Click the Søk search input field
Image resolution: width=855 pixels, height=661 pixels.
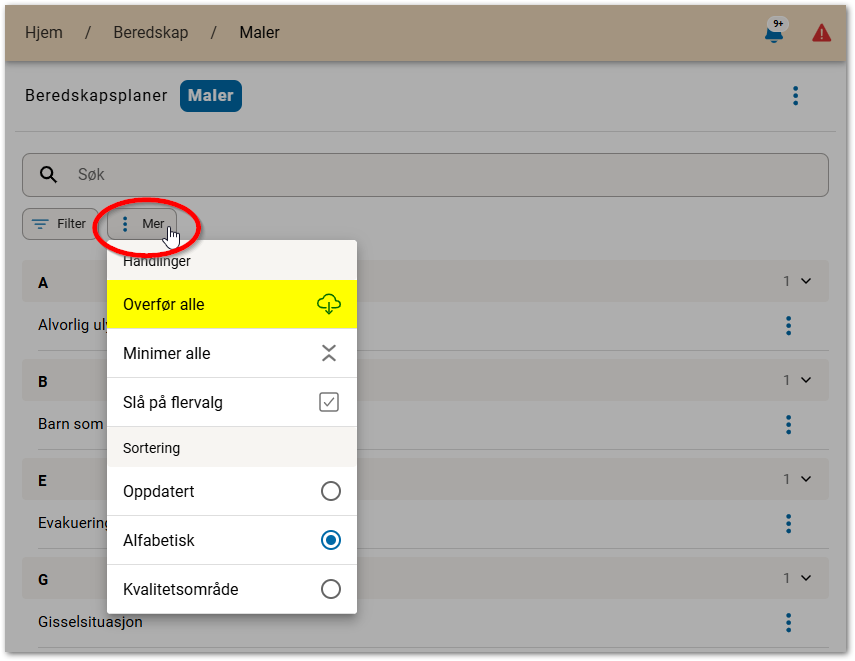coord(440,175)
